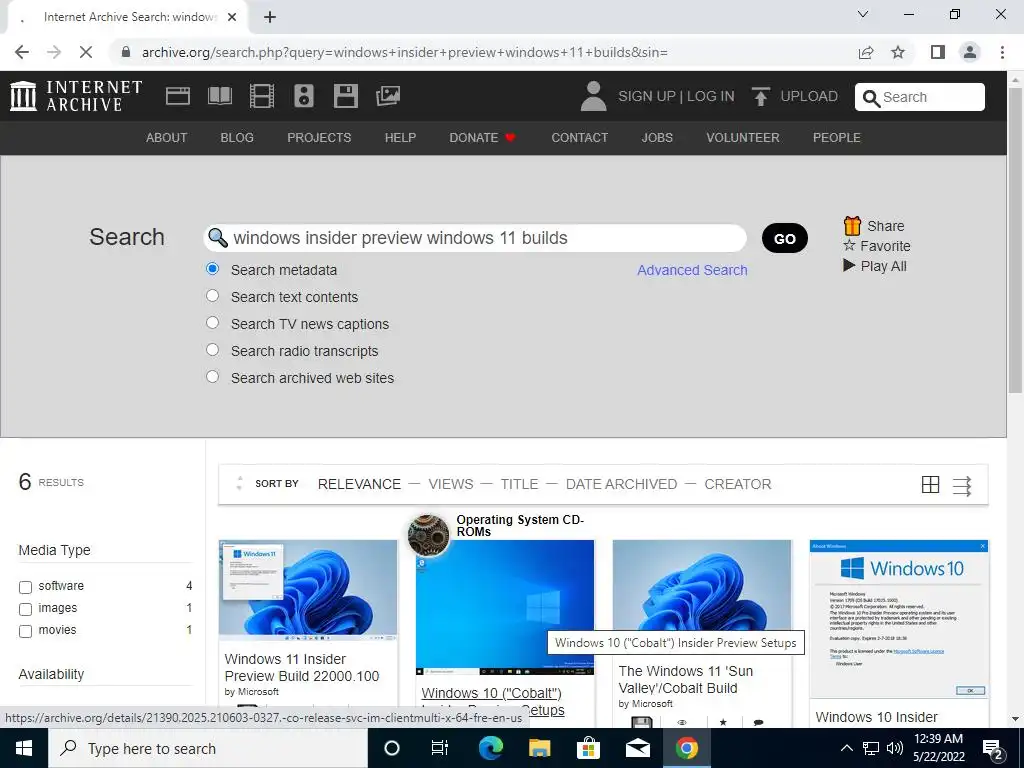Click the Windows taskbar search box

[208, 748]
